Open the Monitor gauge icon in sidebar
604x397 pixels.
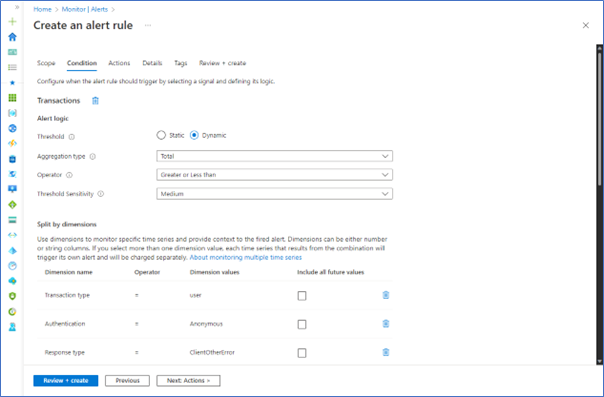(12, 266)
